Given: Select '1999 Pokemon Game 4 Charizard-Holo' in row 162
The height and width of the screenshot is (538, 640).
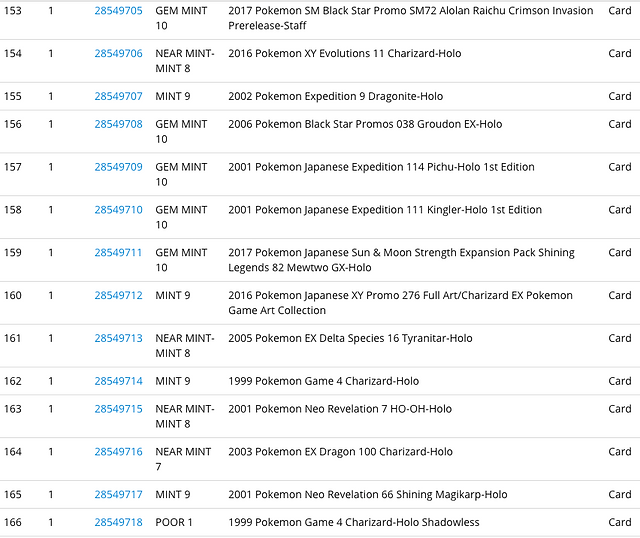Looking at the screenshot, I should pos(324,381).
